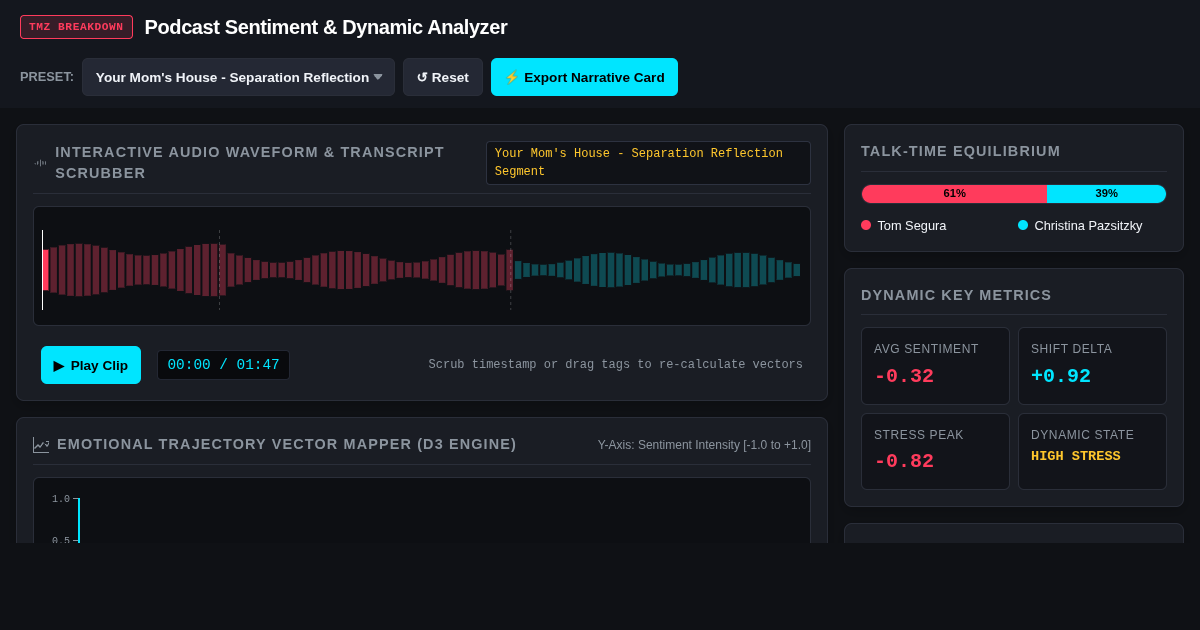Click the Reset button
1200x630 pixels.
(443, 77)
